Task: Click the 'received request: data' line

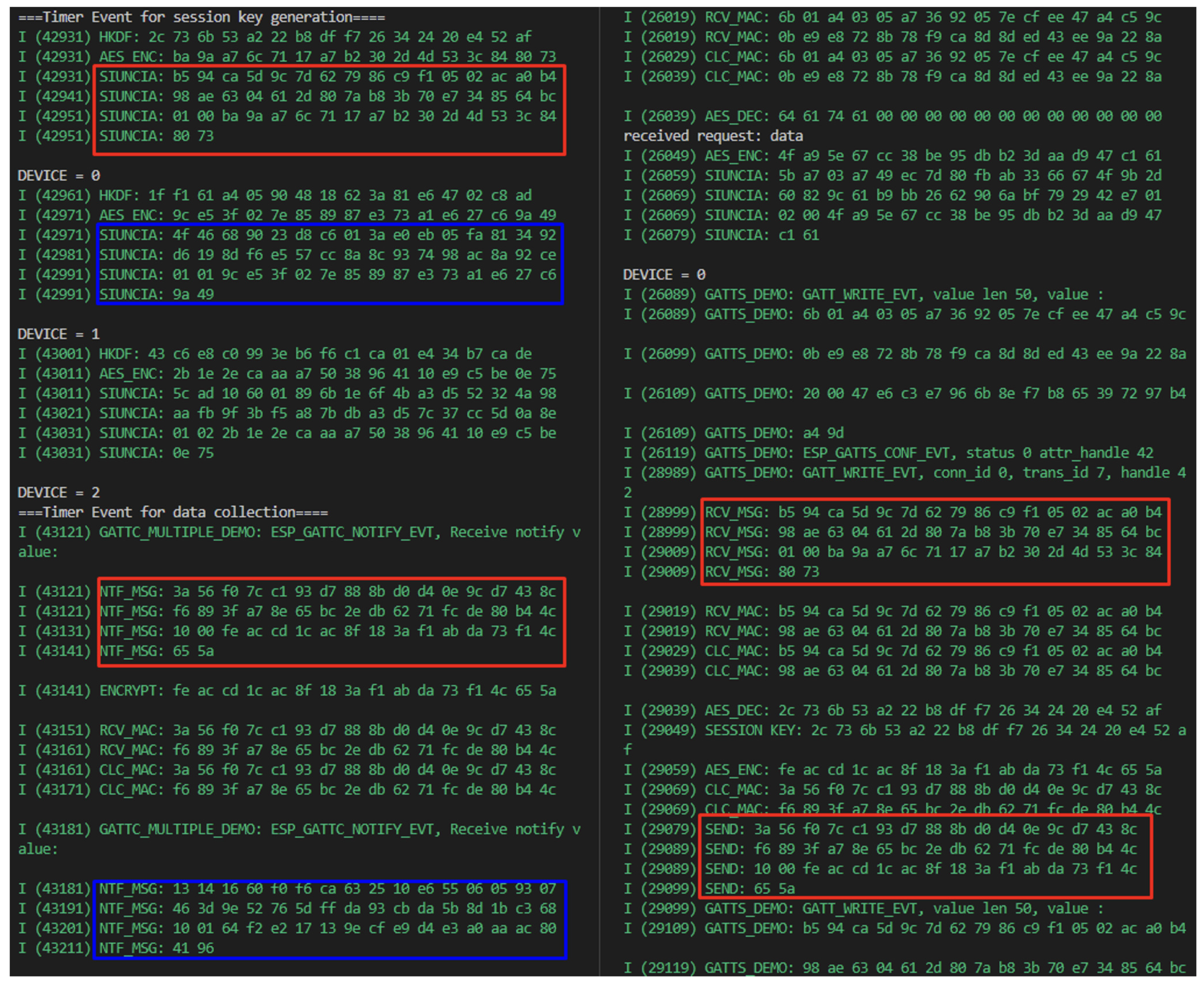Action: [713, 136]
